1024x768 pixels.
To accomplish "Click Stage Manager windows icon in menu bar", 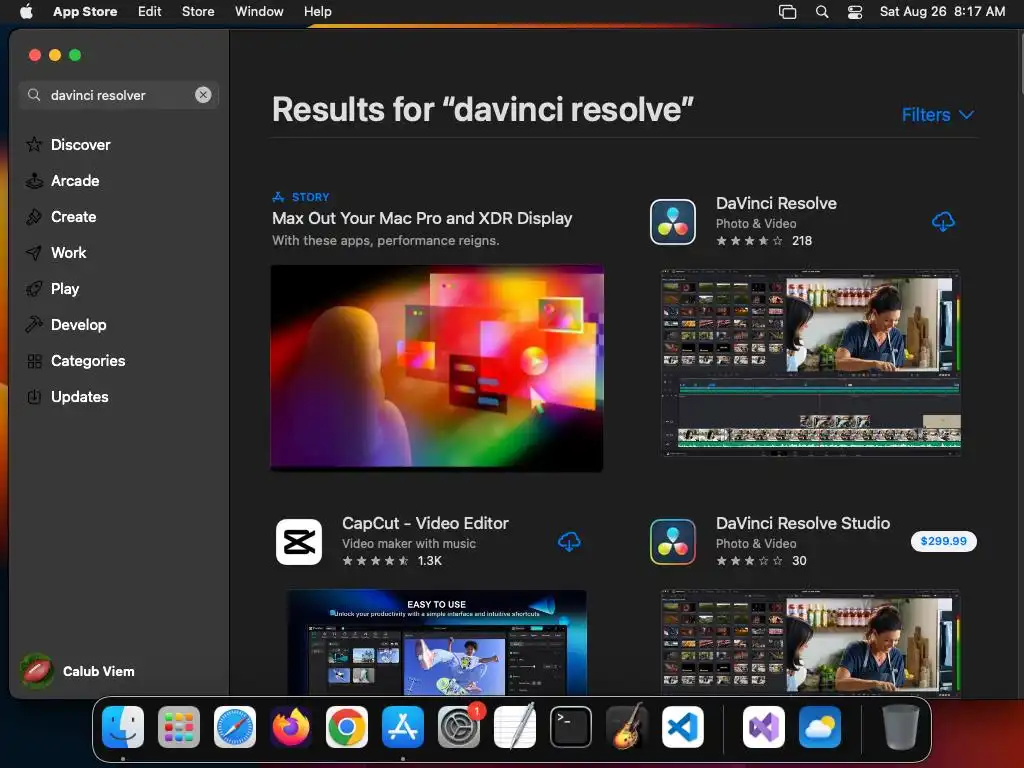I will (788, 11).
